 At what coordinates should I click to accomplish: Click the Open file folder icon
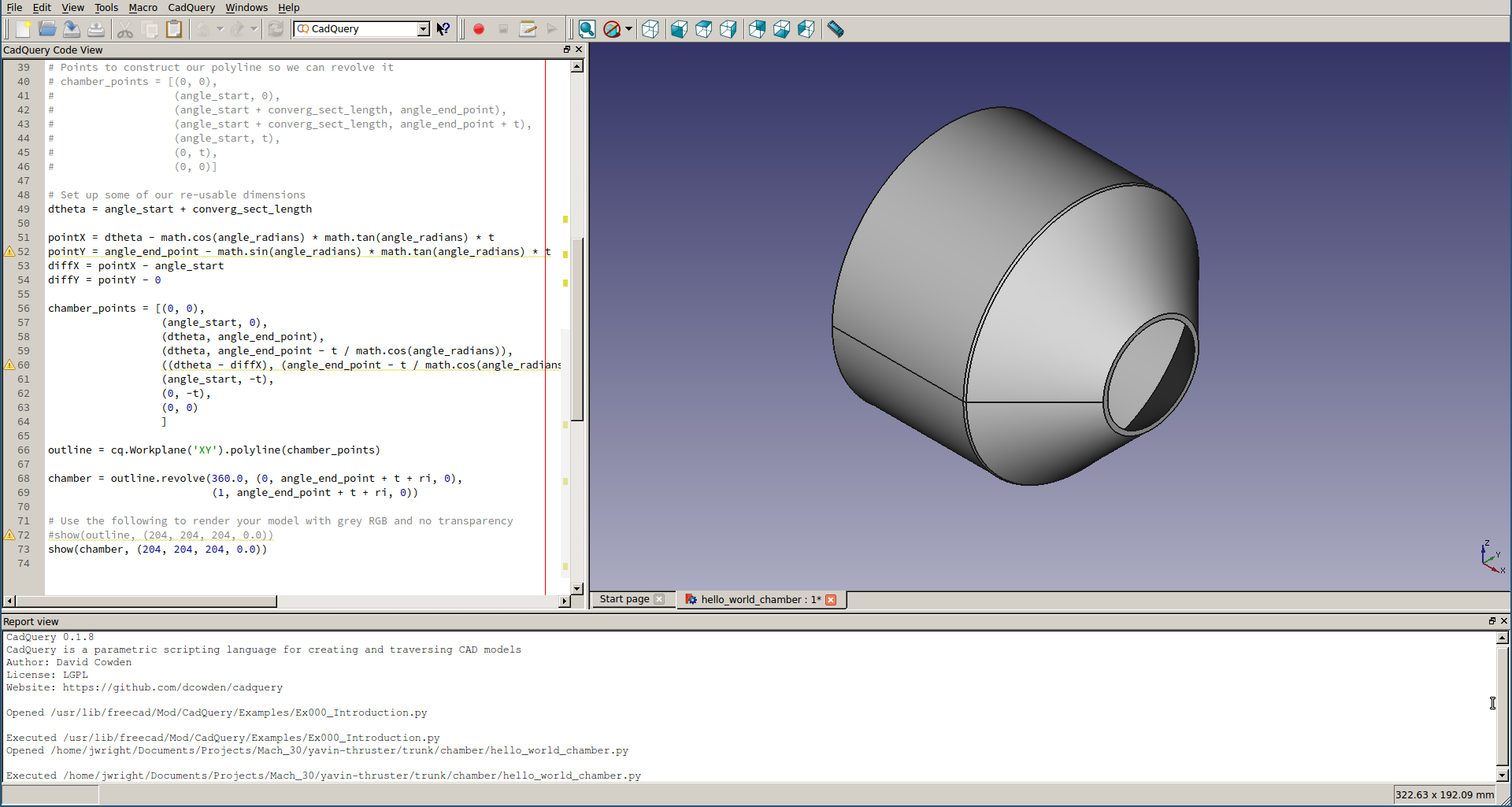tap(47, 29)
